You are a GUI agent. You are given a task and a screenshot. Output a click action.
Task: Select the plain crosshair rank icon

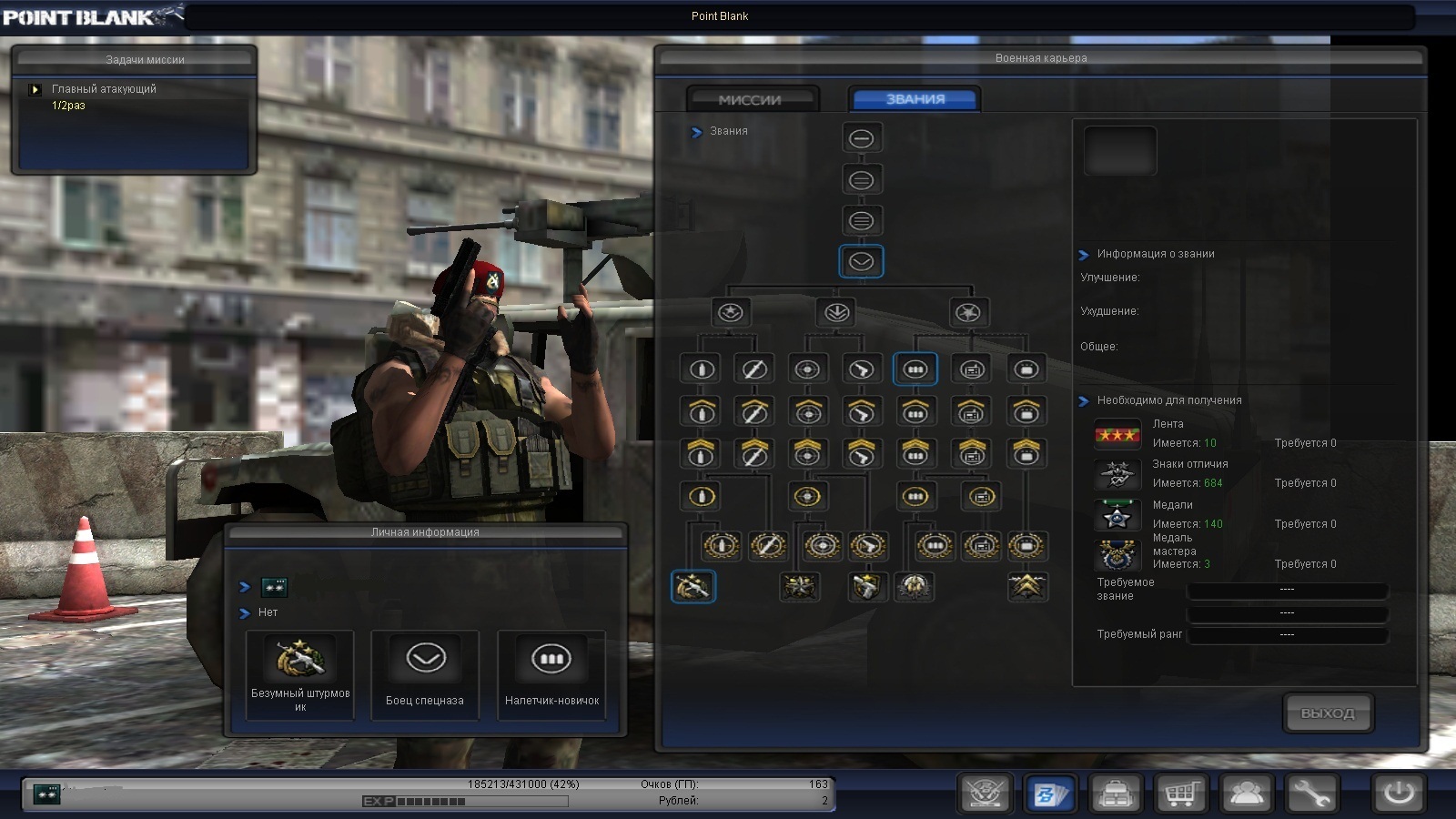(x=807, y=369)
